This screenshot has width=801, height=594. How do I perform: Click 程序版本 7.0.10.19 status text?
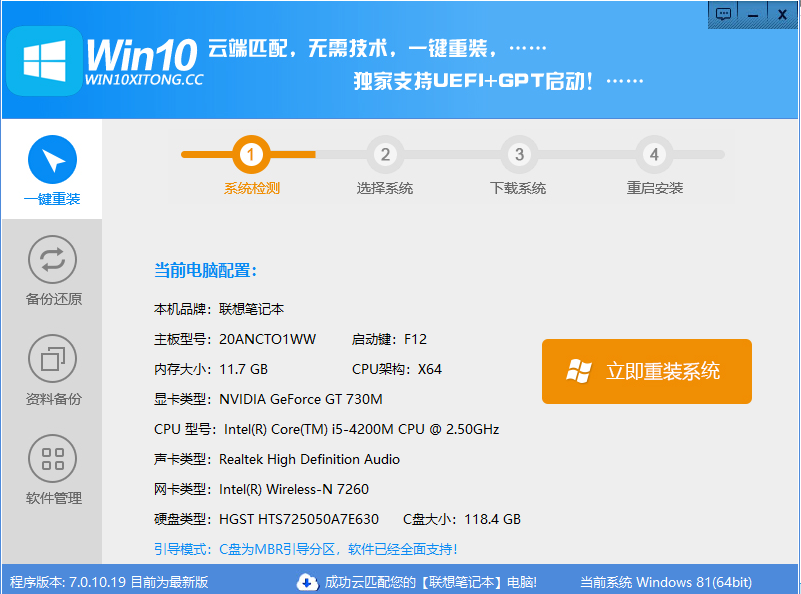(109, 582)
